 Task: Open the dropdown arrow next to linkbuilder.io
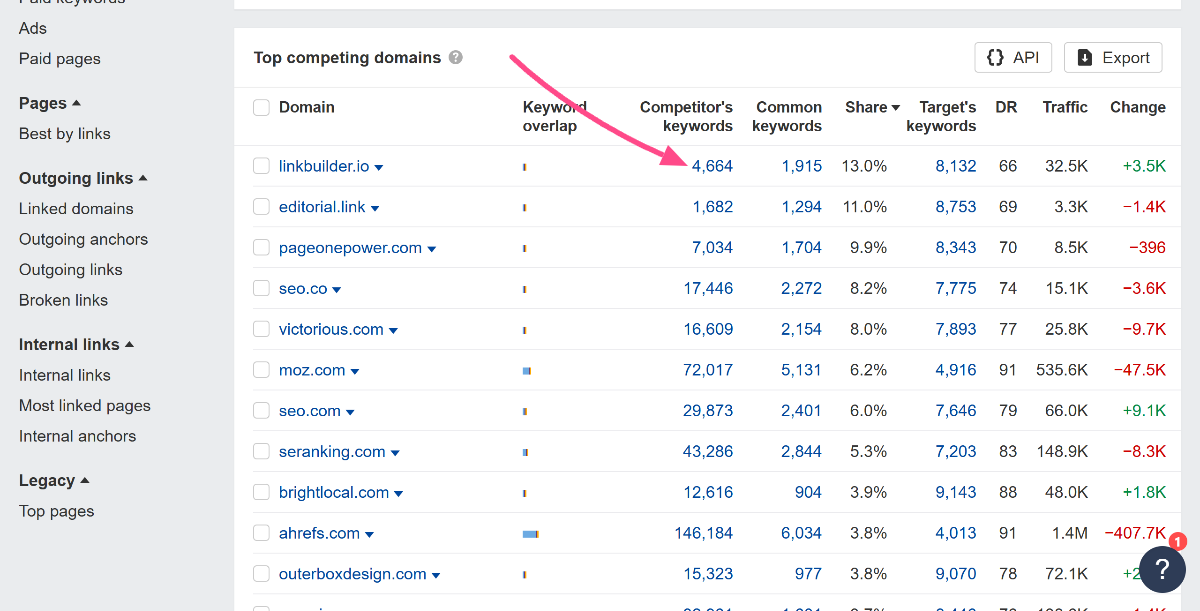379,168
